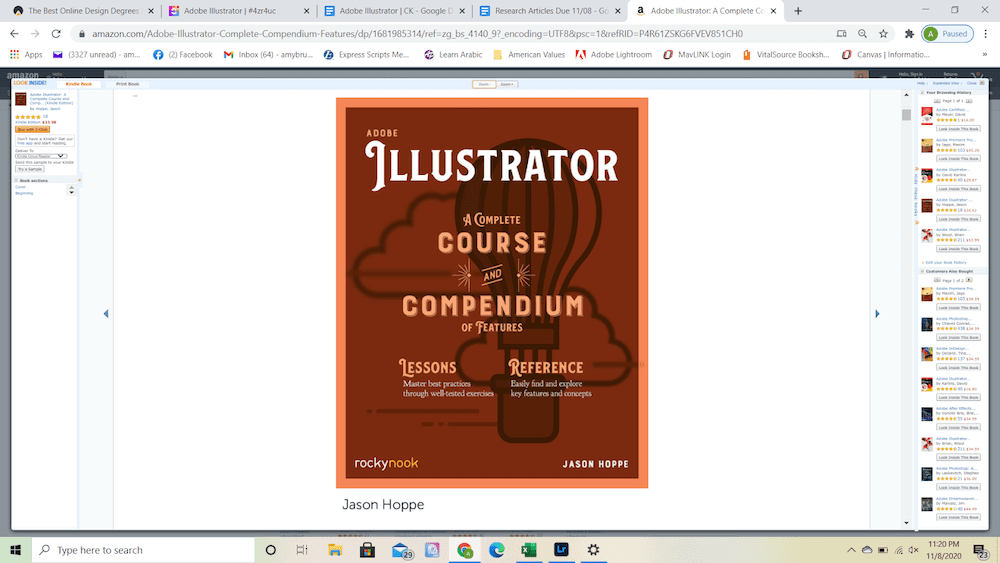
Task: Open Chrome extensions puzzle icon
Action: pyautogui.click(x=909, y=34)
